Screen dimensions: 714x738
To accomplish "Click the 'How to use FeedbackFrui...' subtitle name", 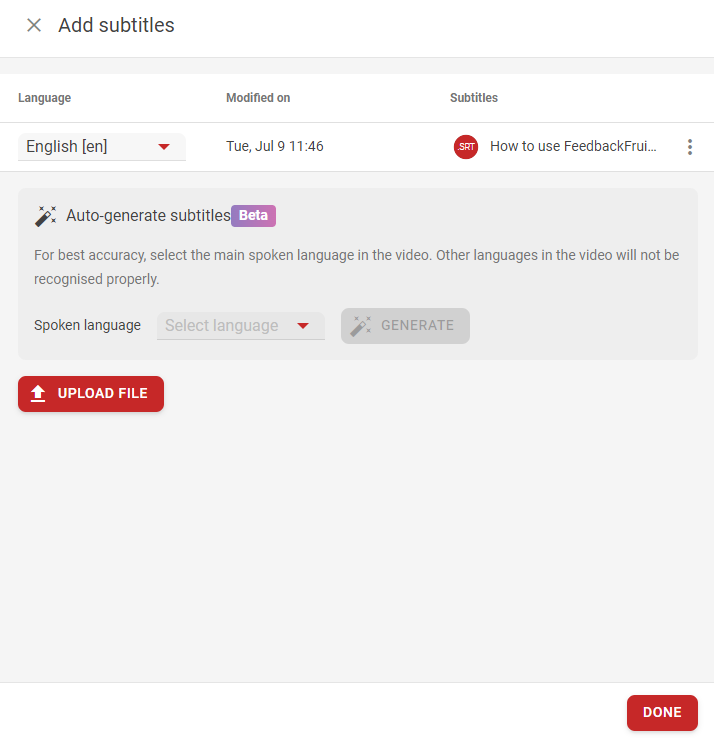I will coord(573,146).
